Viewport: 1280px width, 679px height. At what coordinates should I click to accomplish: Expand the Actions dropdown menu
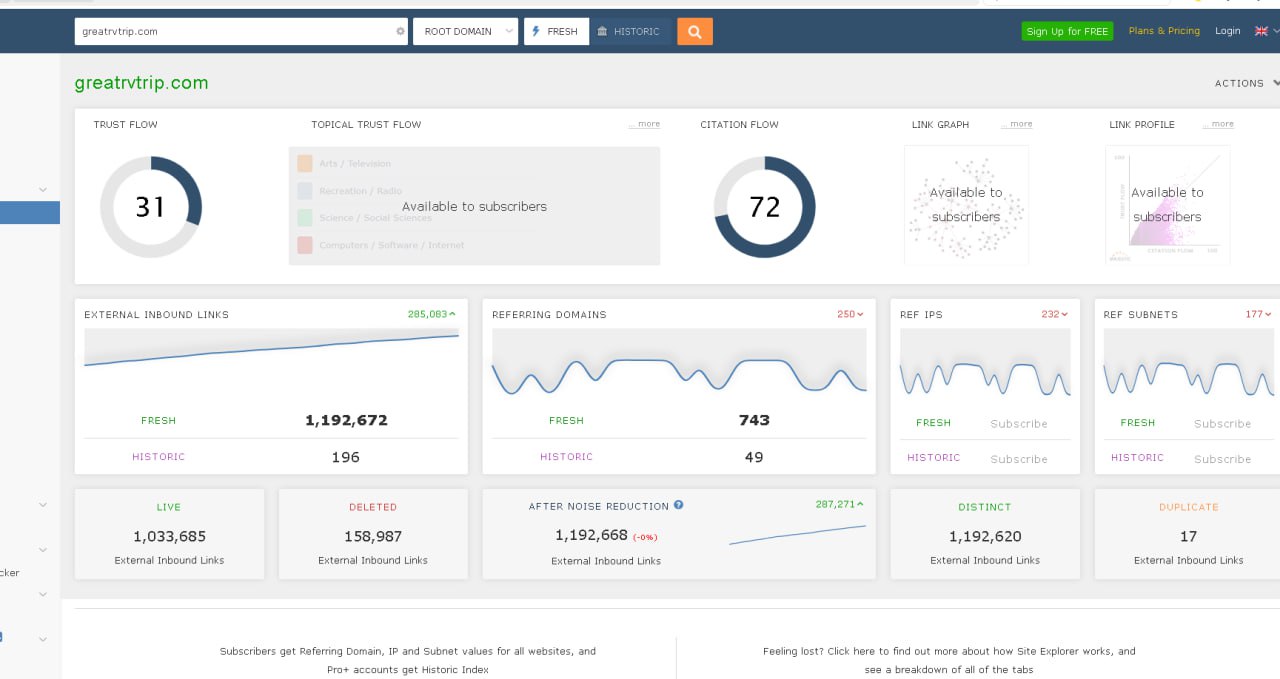coord(1245,83)
